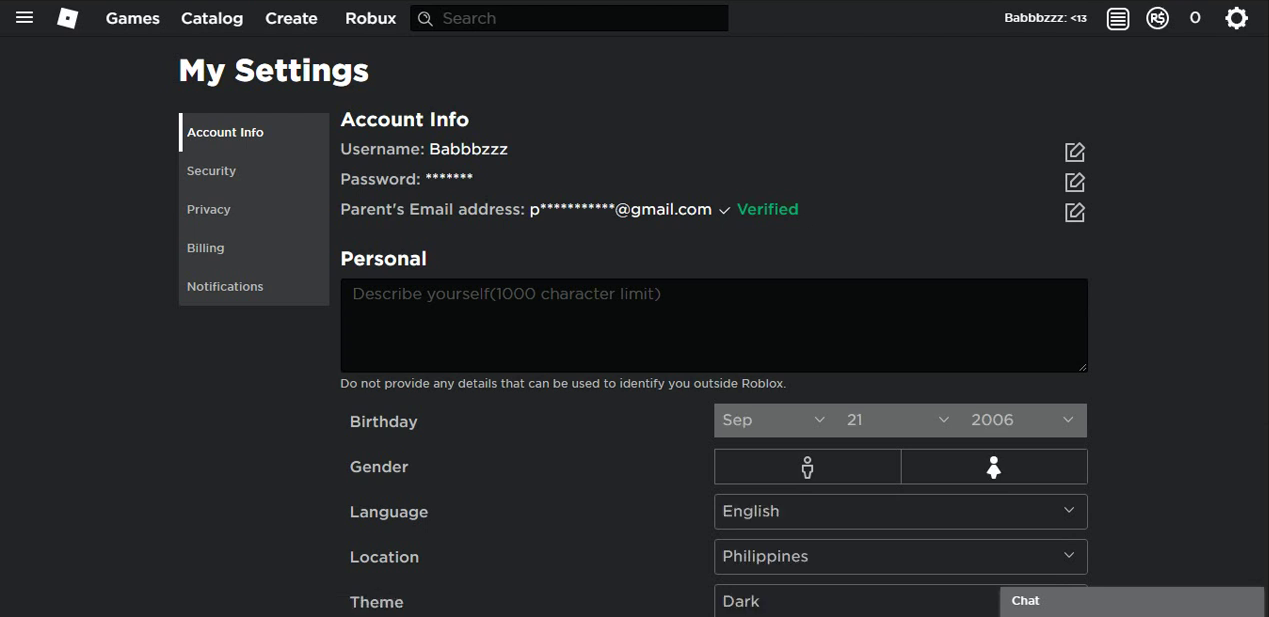Open the notifications feed icon
Viewport: 1269px width, 617px height.
pyautogui.click(x=1118, y=18)
